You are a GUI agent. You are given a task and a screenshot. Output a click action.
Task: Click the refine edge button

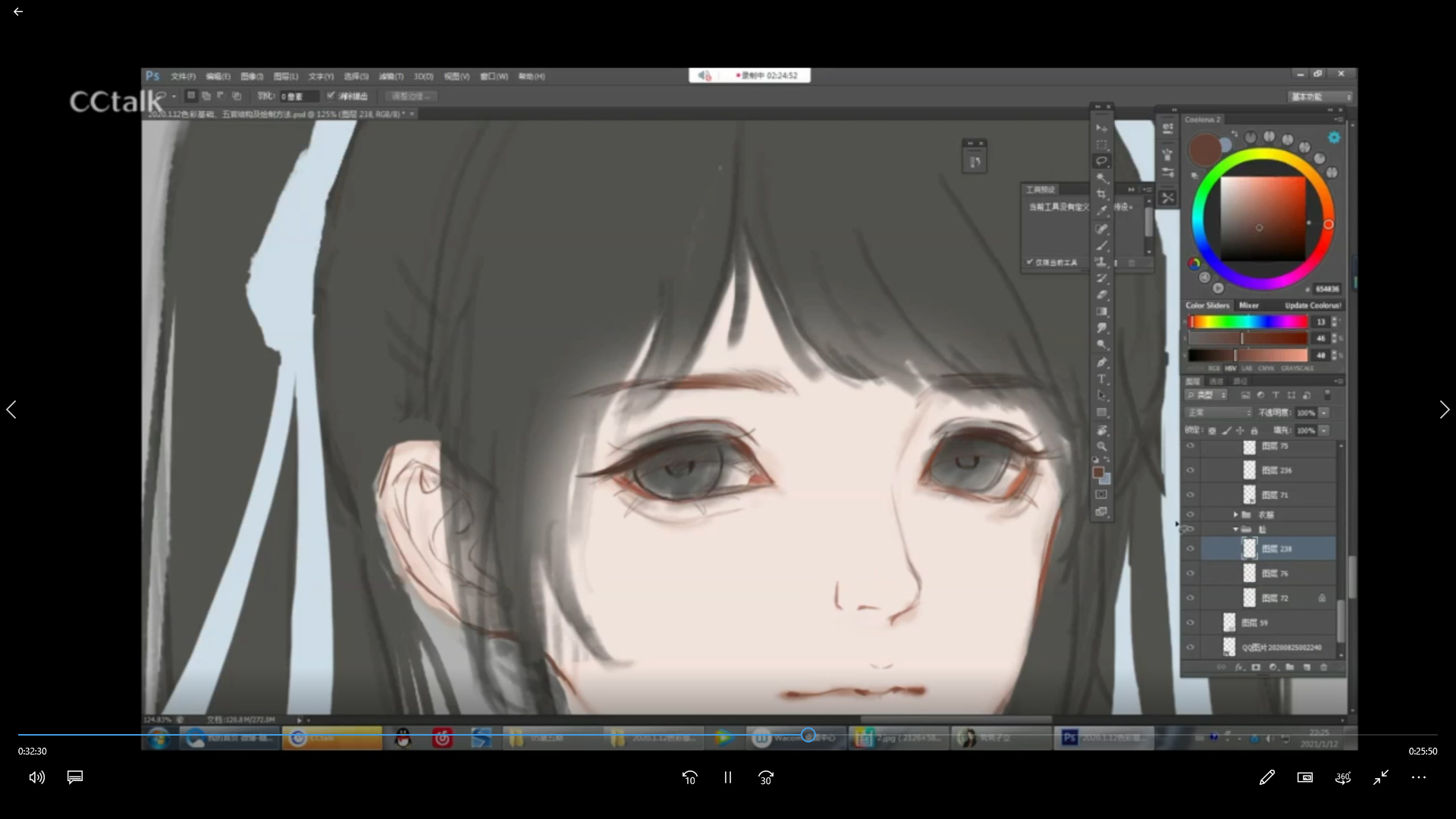[410, 96]
